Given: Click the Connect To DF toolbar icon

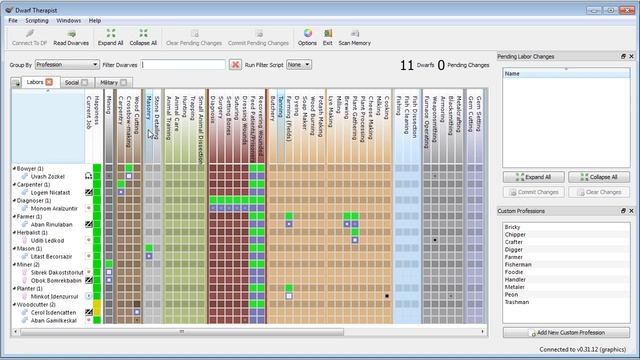Looking at the screenshot, I should click(x=29, y=34).
